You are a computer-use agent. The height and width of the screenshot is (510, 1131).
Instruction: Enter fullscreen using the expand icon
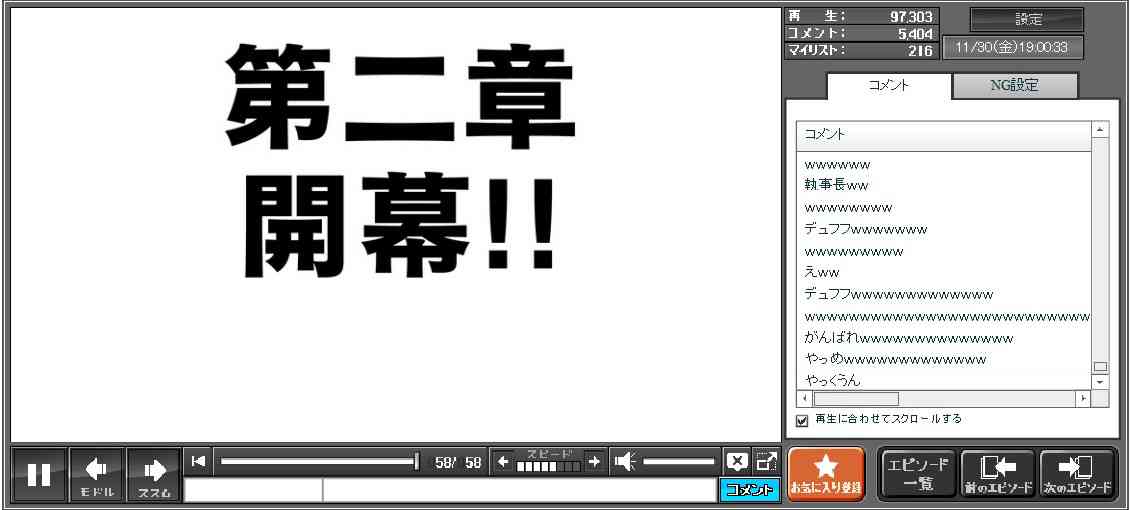pyautogui.click(x=766, y=461)
